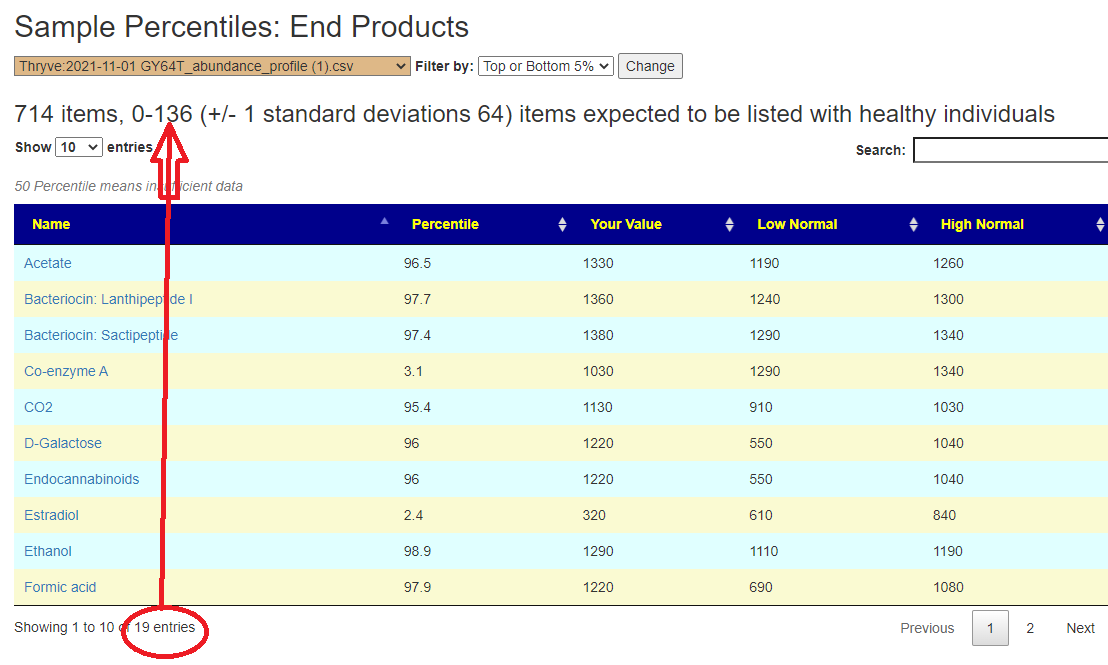This screenshot has width=1108, height=665.
Task: Click the Change button
Action: pyautogui.click(x=650, y=66)
